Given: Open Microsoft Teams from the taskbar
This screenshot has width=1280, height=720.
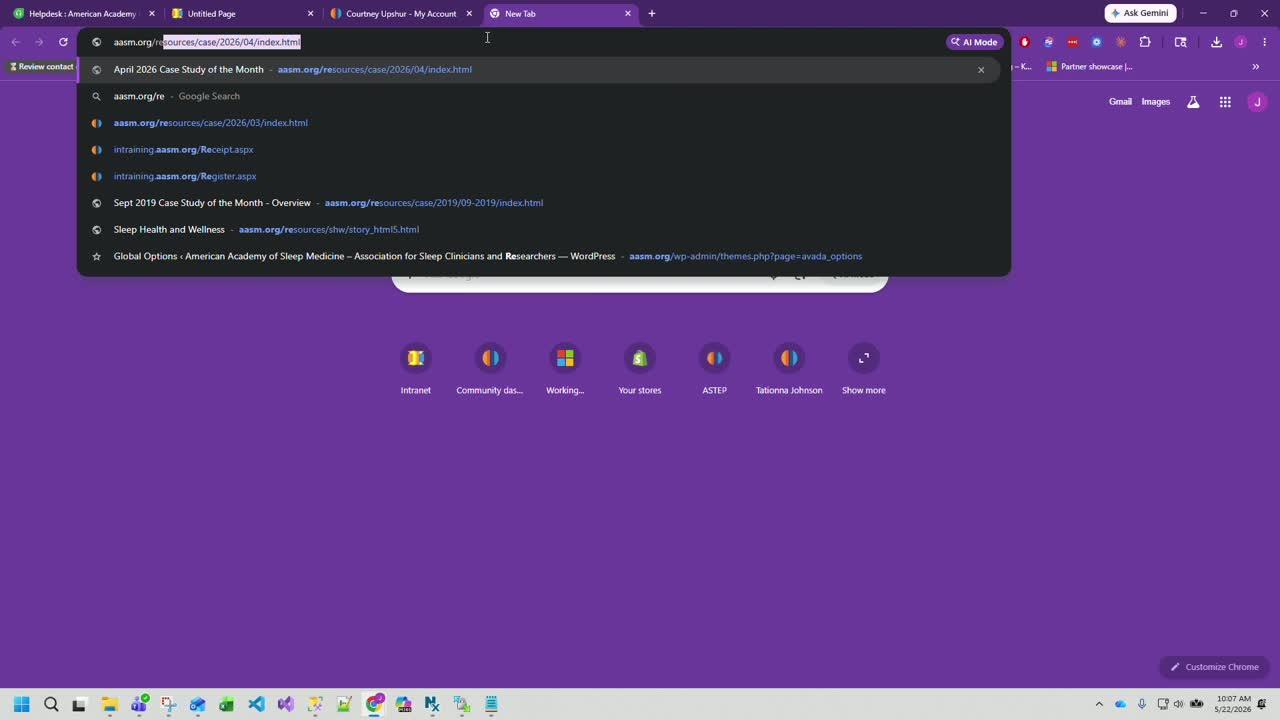Looking at the screenshot, I should 139,704.
